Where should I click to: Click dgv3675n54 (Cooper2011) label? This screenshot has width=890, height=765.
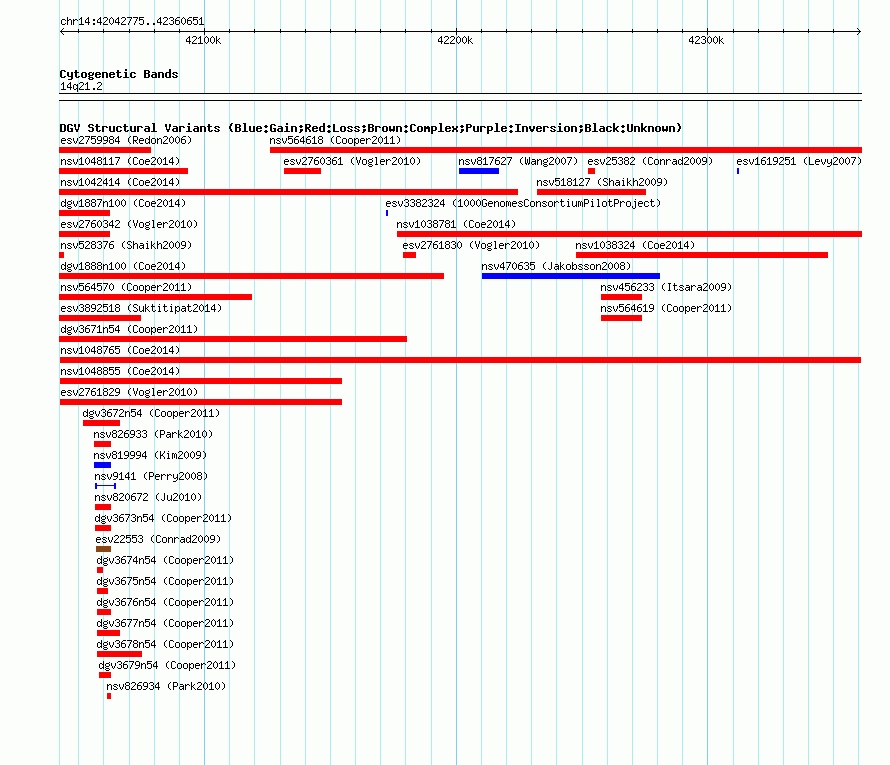165,581
